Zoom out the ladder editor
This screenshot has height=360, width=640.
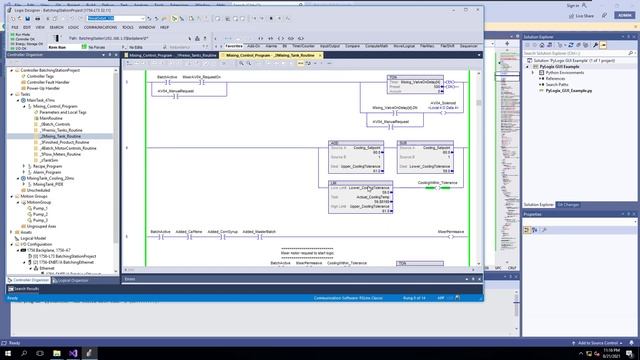(249, 63)
